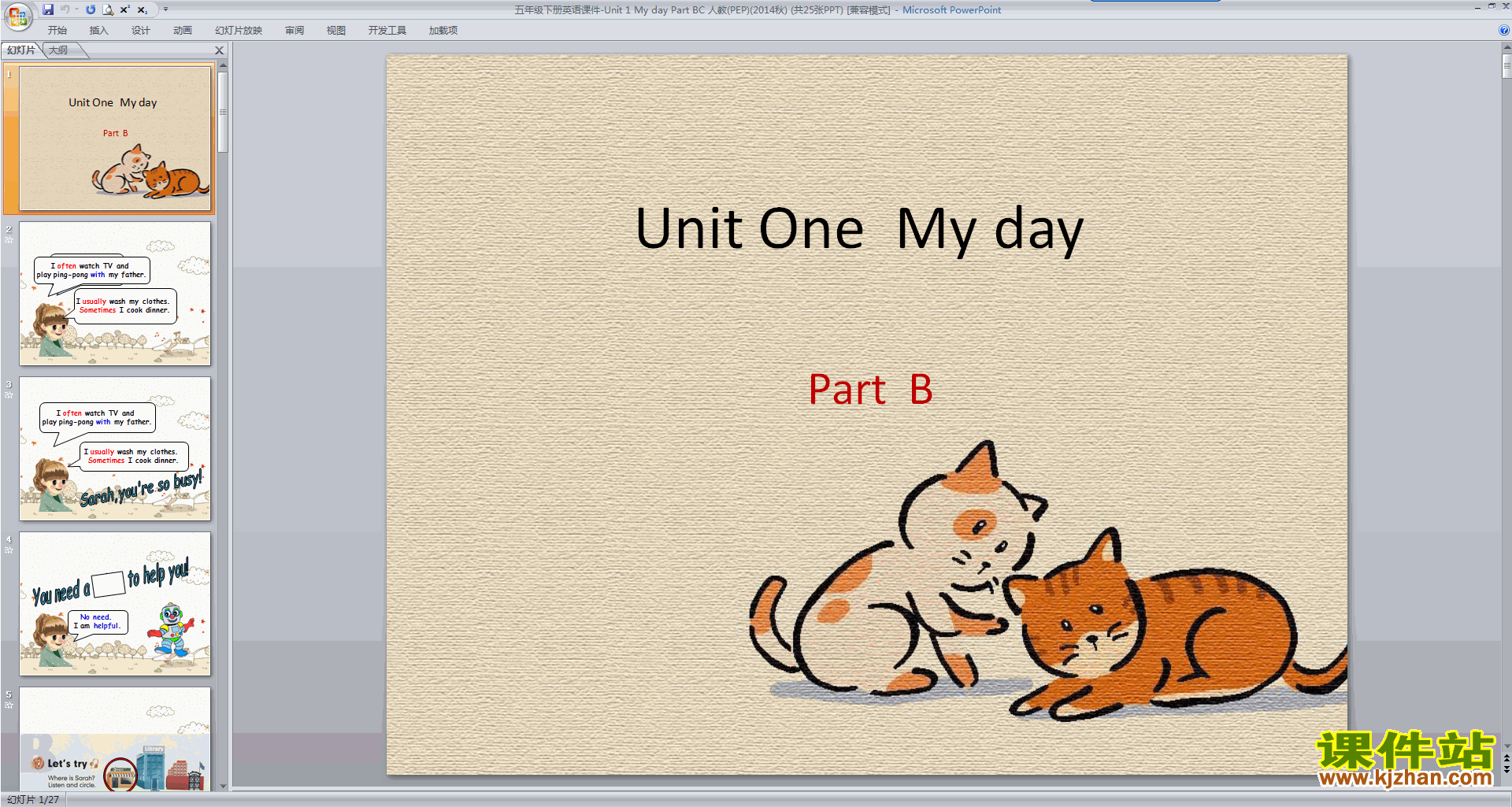Open the 加载项 ribbon tab
The height and width of the screenshot is (807, 1512).
click(443, 31)
